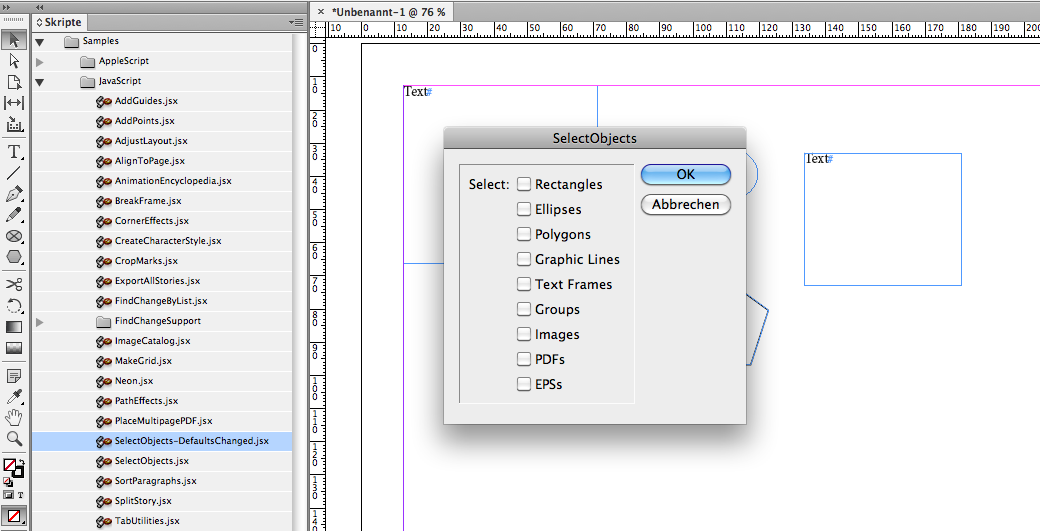Select the Eyedropper tool
This screenshot has width=1040, height=531.
pos(14,397)
